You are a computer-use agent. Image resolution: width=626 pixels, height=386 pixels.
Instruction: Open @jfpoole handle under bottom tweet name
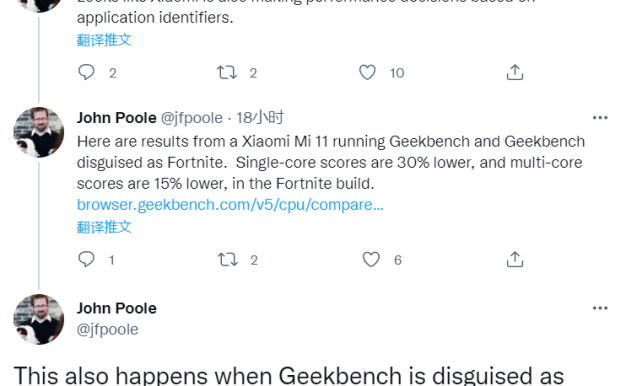point(107,330)
